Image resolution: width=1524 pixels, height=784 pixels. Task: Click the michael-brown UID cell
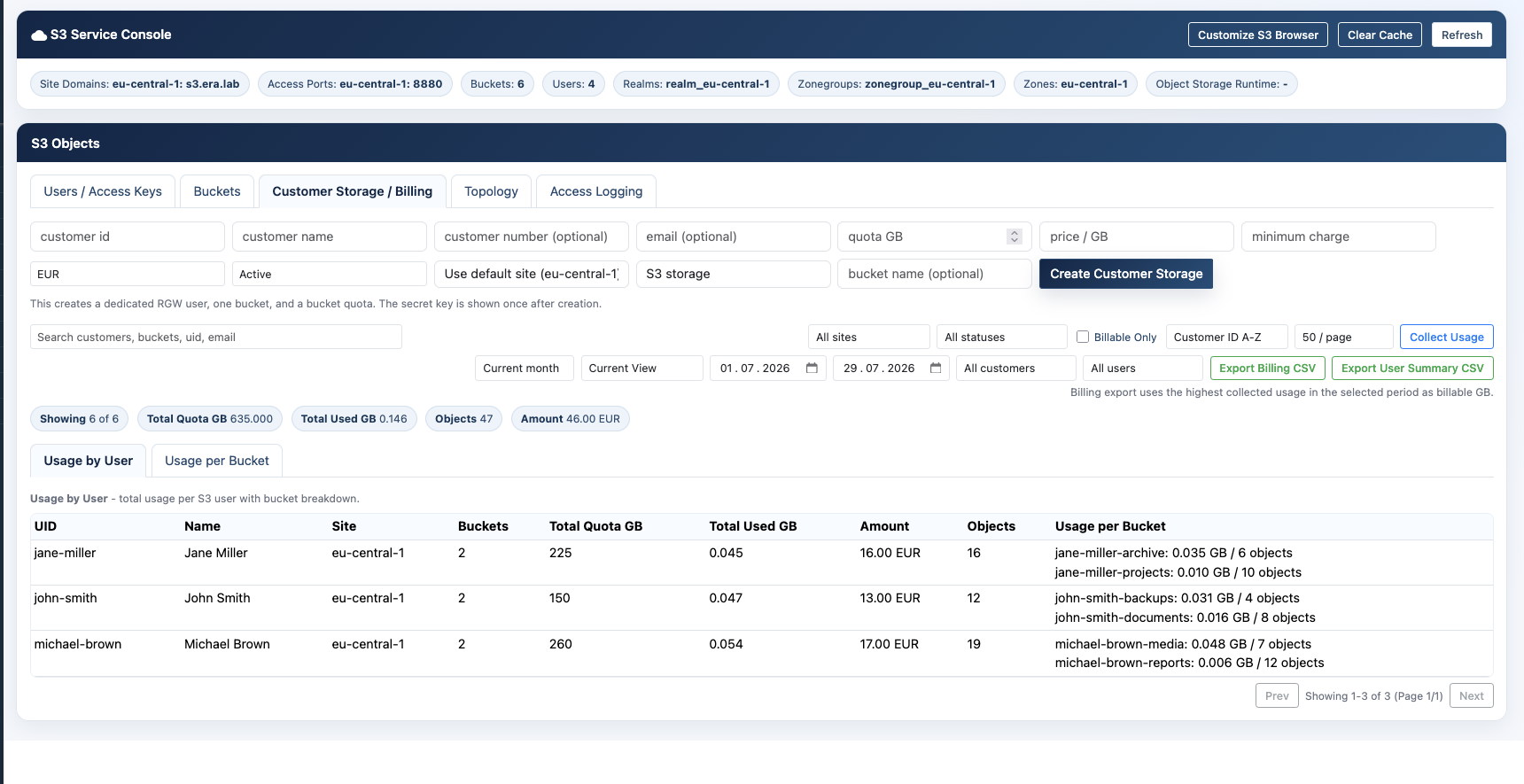pos(78,644)
